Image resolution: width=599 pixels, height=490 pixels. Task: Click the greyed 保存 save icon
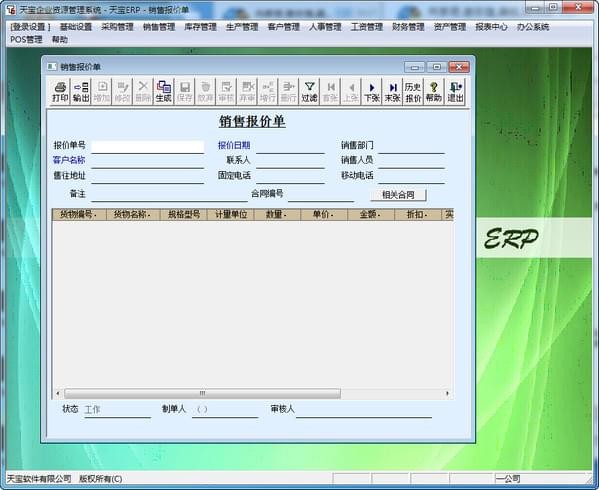[x=185, y=92]
